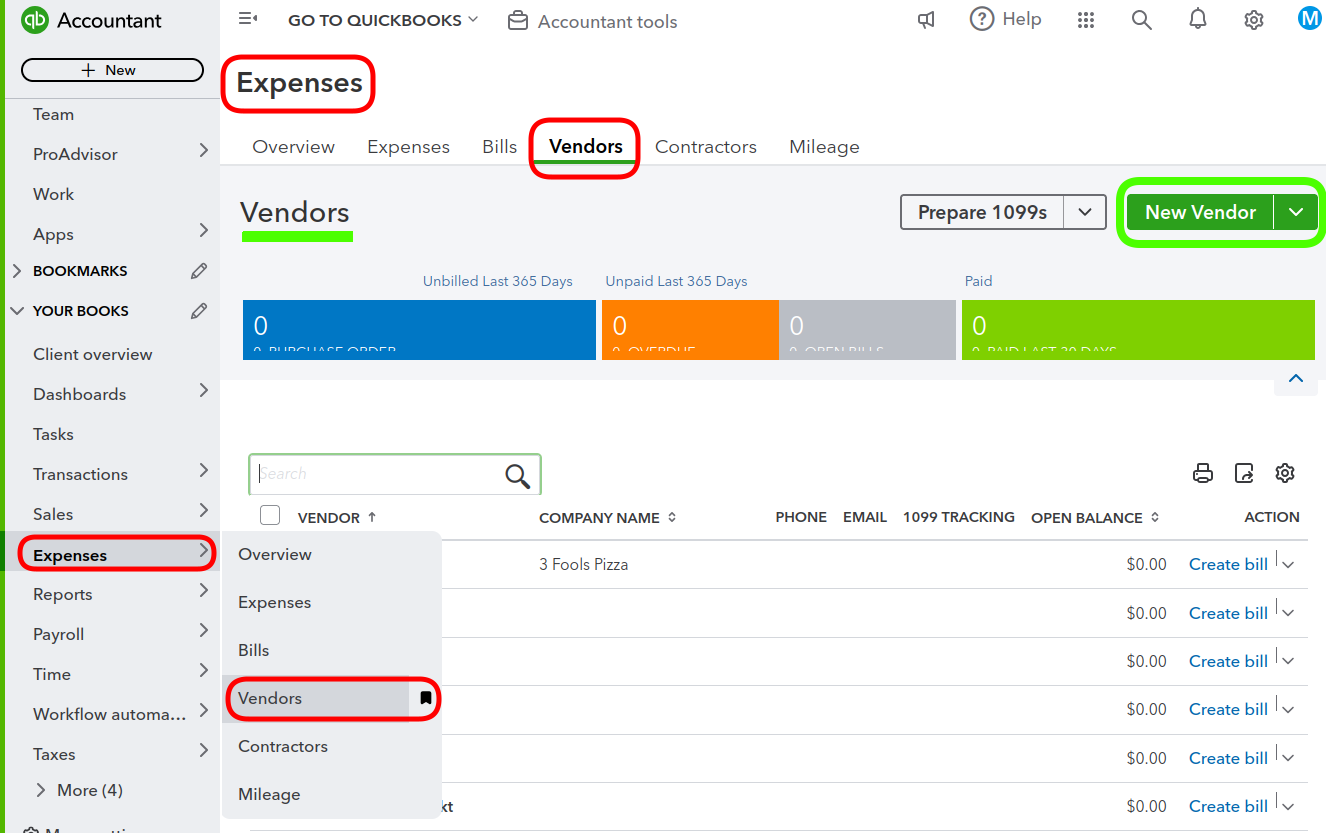Screen dimensions: 1326x833
Task: Switch to the Mileage tab
Action: 824,147
